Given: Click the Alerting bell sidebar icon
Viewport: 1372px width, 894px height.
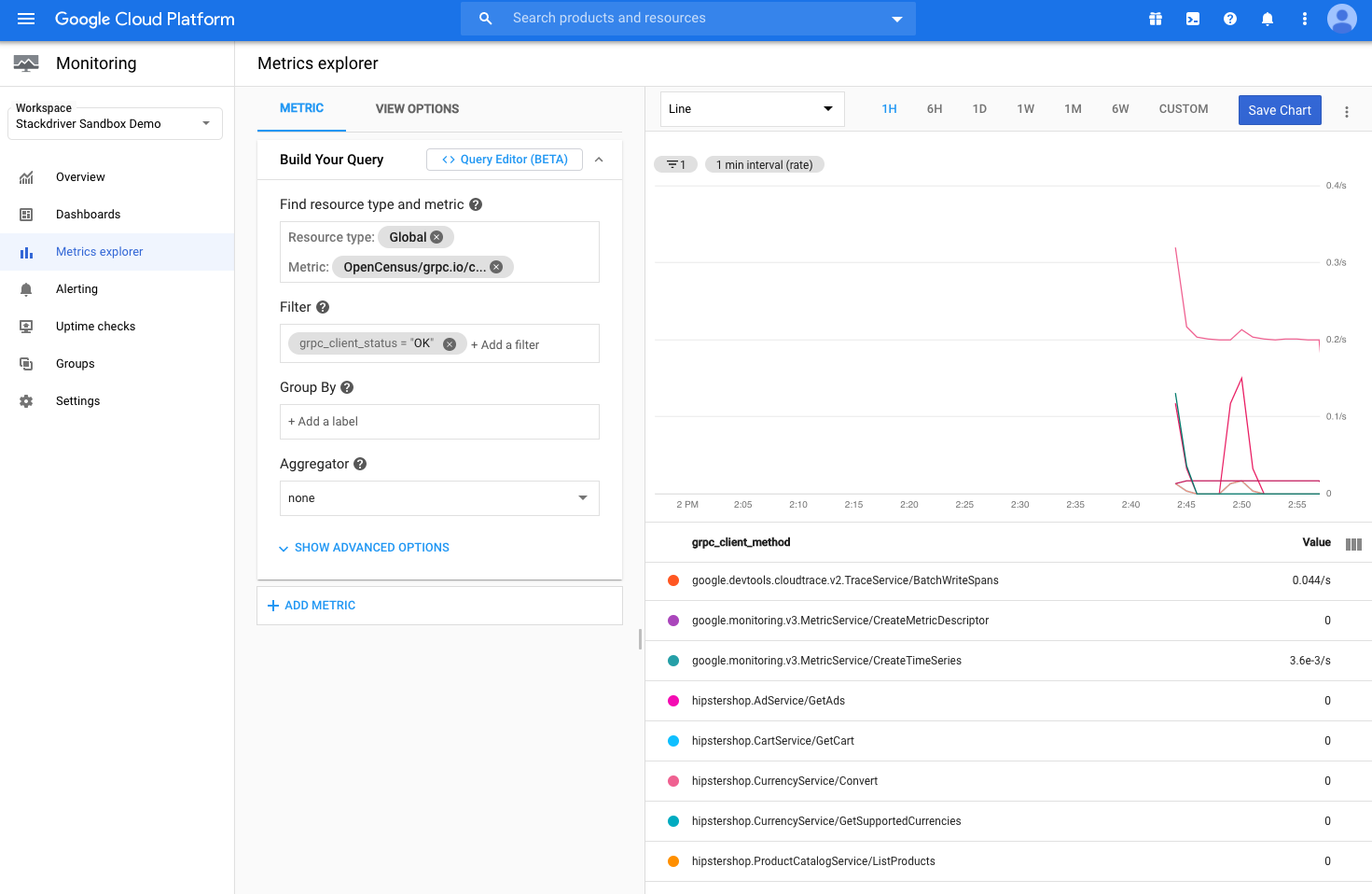Looking at the screenshot, I should [x=26, y=289].
